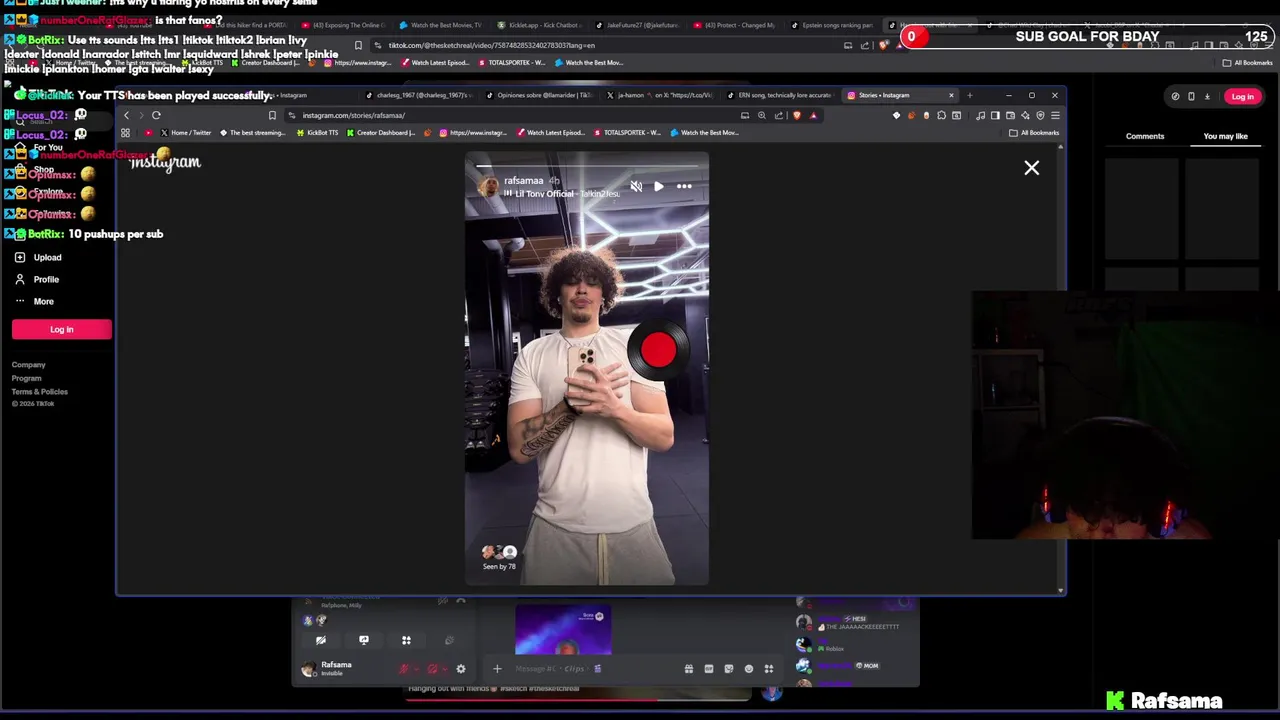Screen dimensions: 1280x720
Task: Click TikTok sidebar More
Action: 34,301
